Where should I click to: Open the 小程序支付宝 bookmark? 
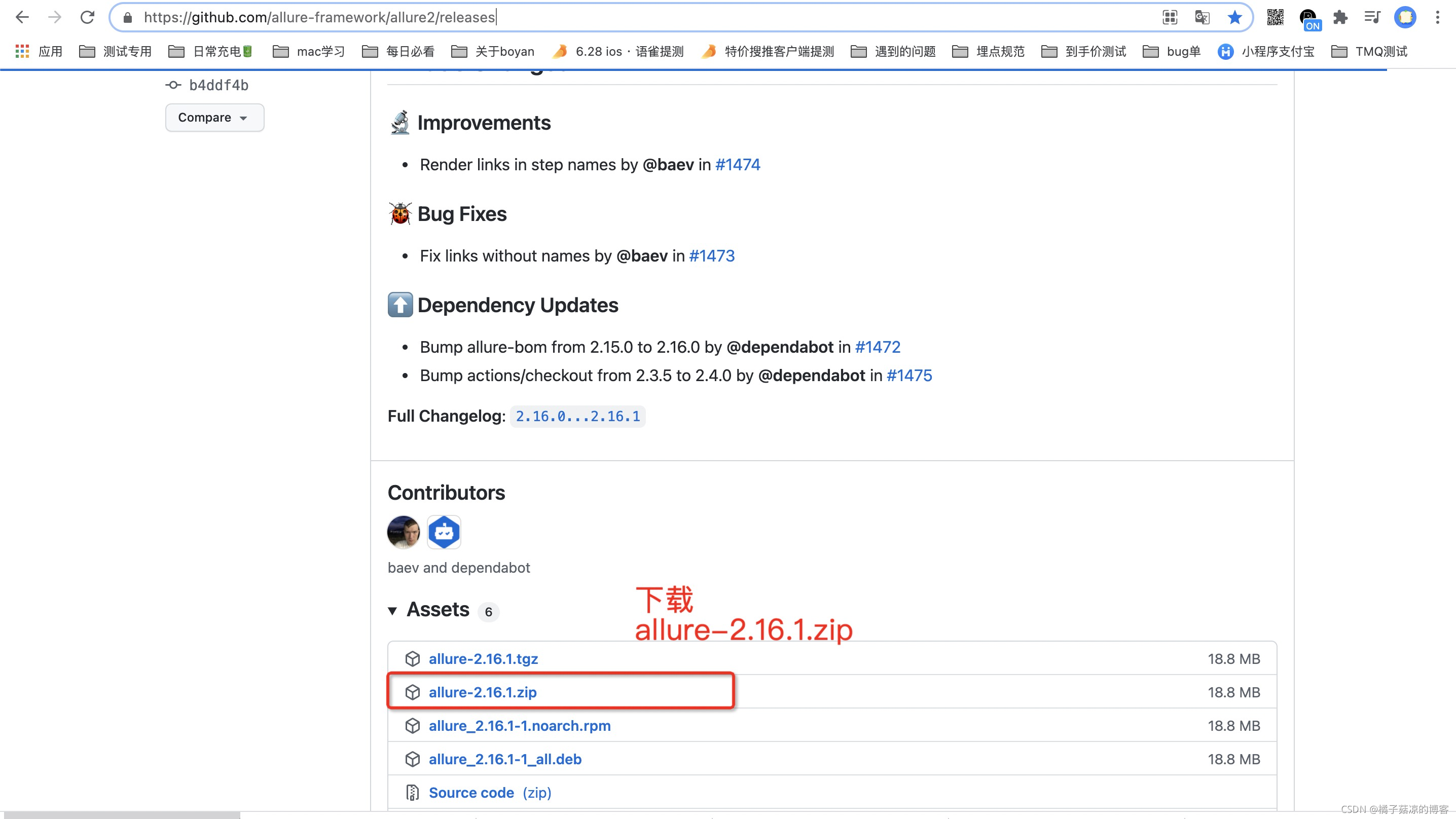point(1266,51)
